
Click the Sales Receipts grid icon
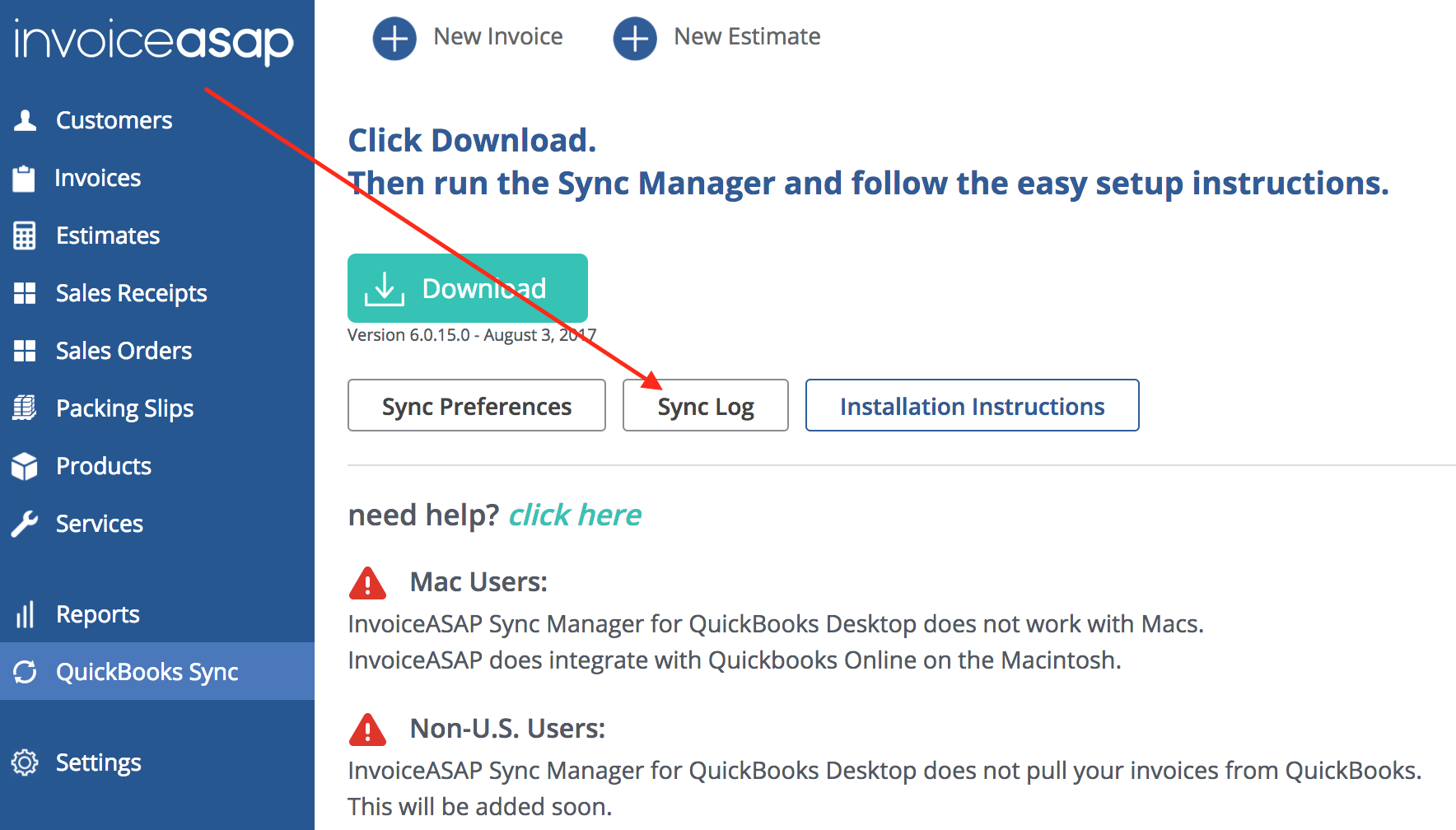[x=25, y=293]
